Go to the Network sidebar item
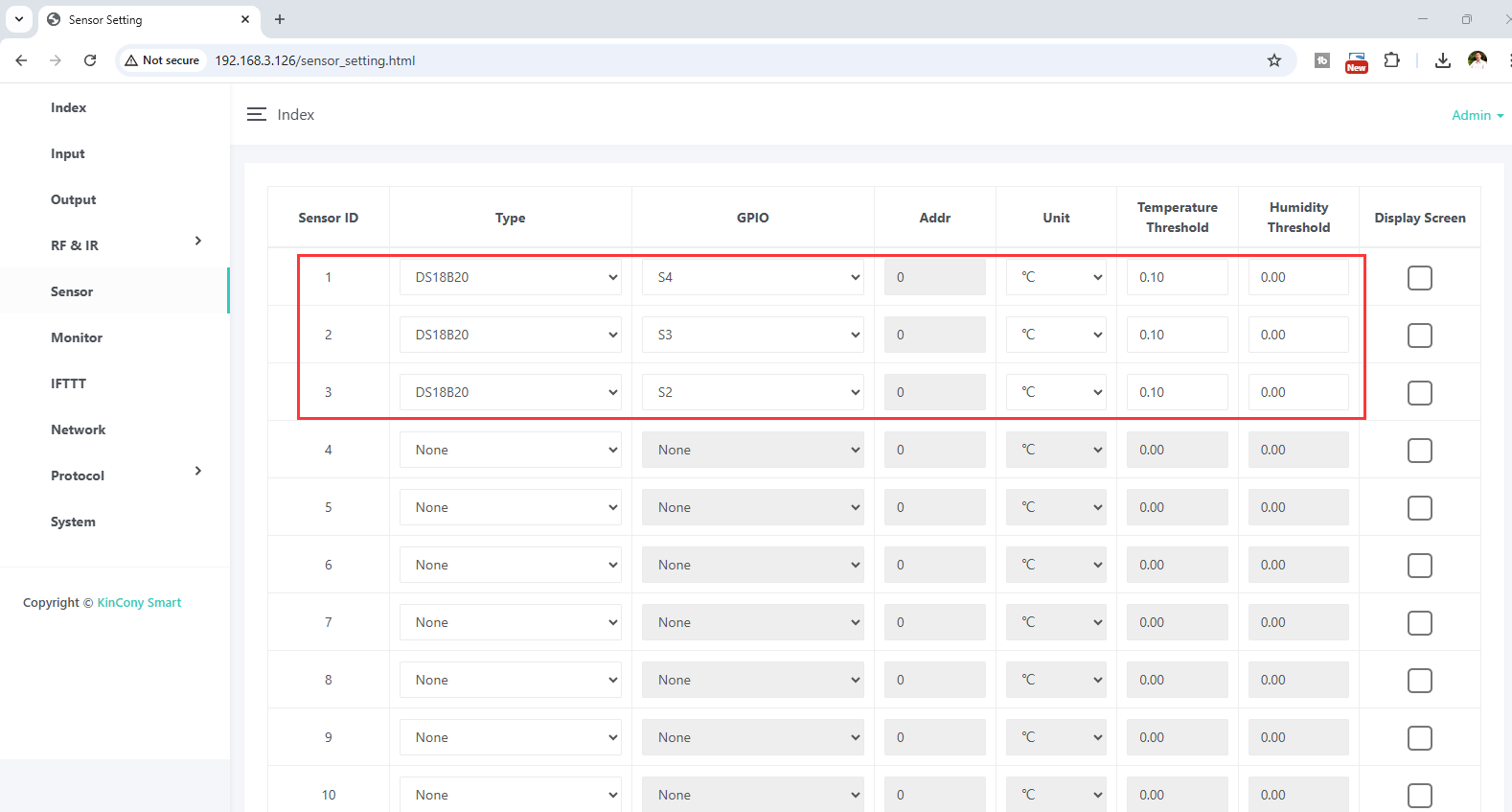 79,429
